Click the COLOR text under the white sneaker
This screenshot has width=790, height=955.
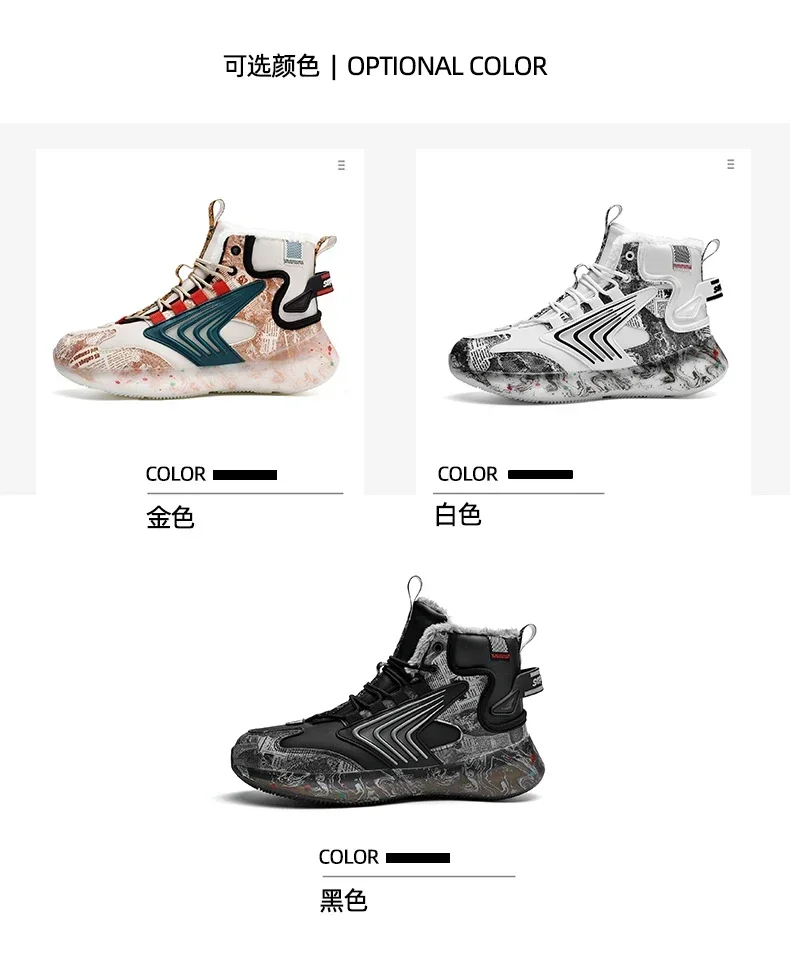click(468, 474)
